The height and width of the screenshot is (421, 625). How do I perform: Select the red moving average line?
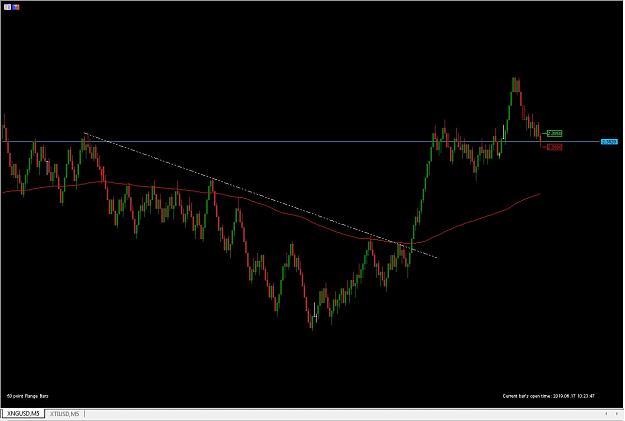271,207
